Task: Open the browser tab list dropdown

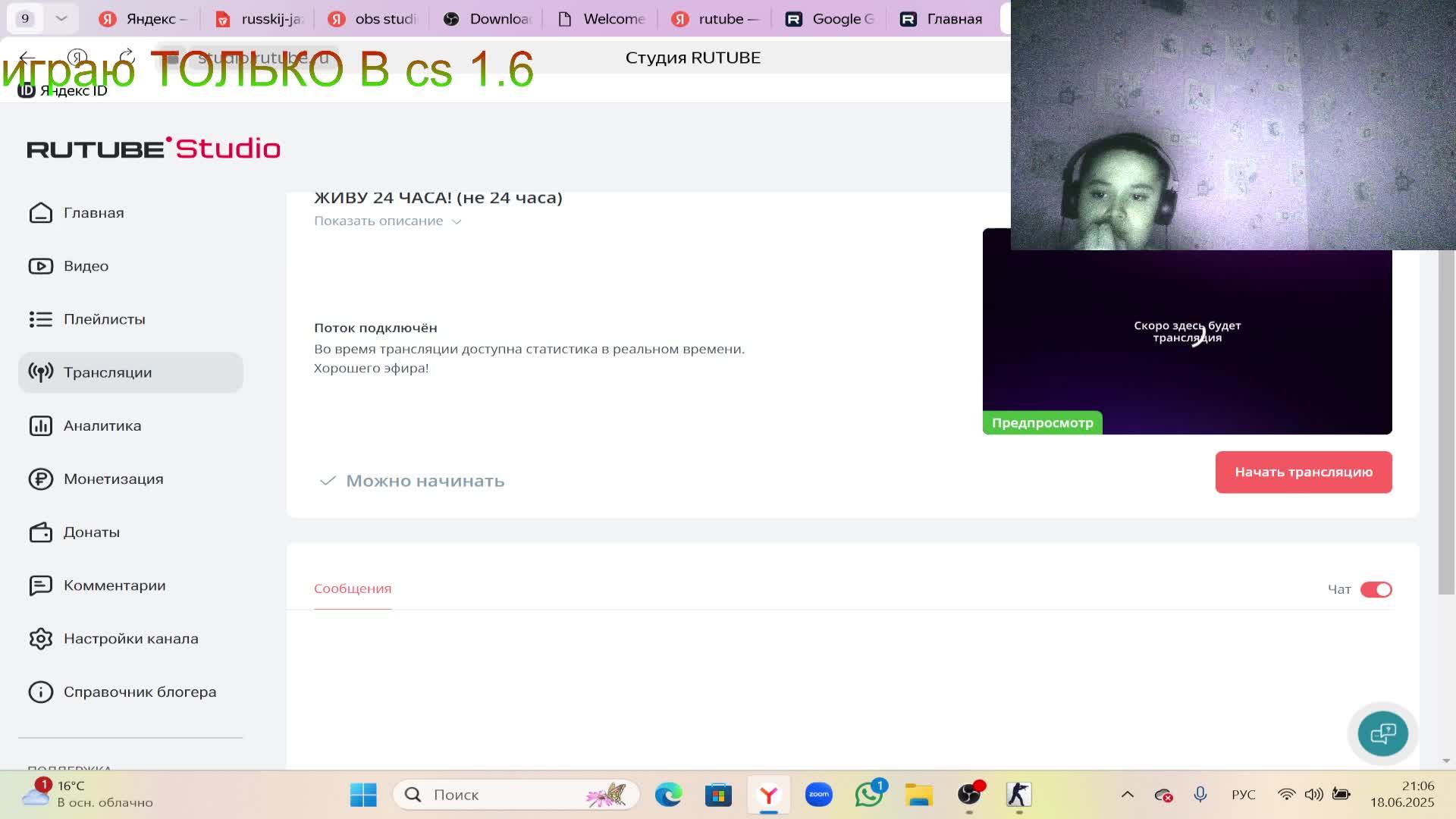Action: coord(61,18)
